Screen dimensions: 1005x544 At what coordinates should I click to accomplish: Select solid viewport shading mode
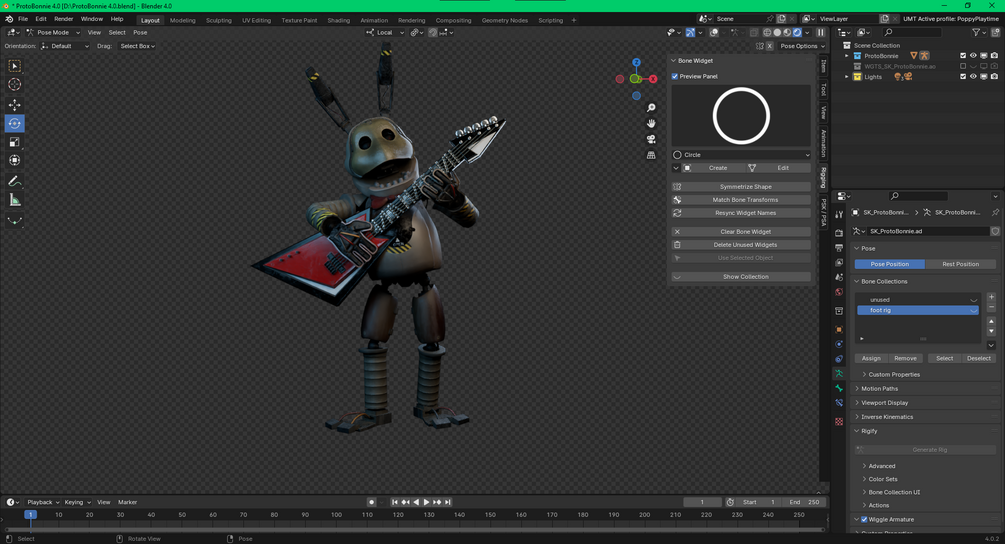click(x=777, y=33)
